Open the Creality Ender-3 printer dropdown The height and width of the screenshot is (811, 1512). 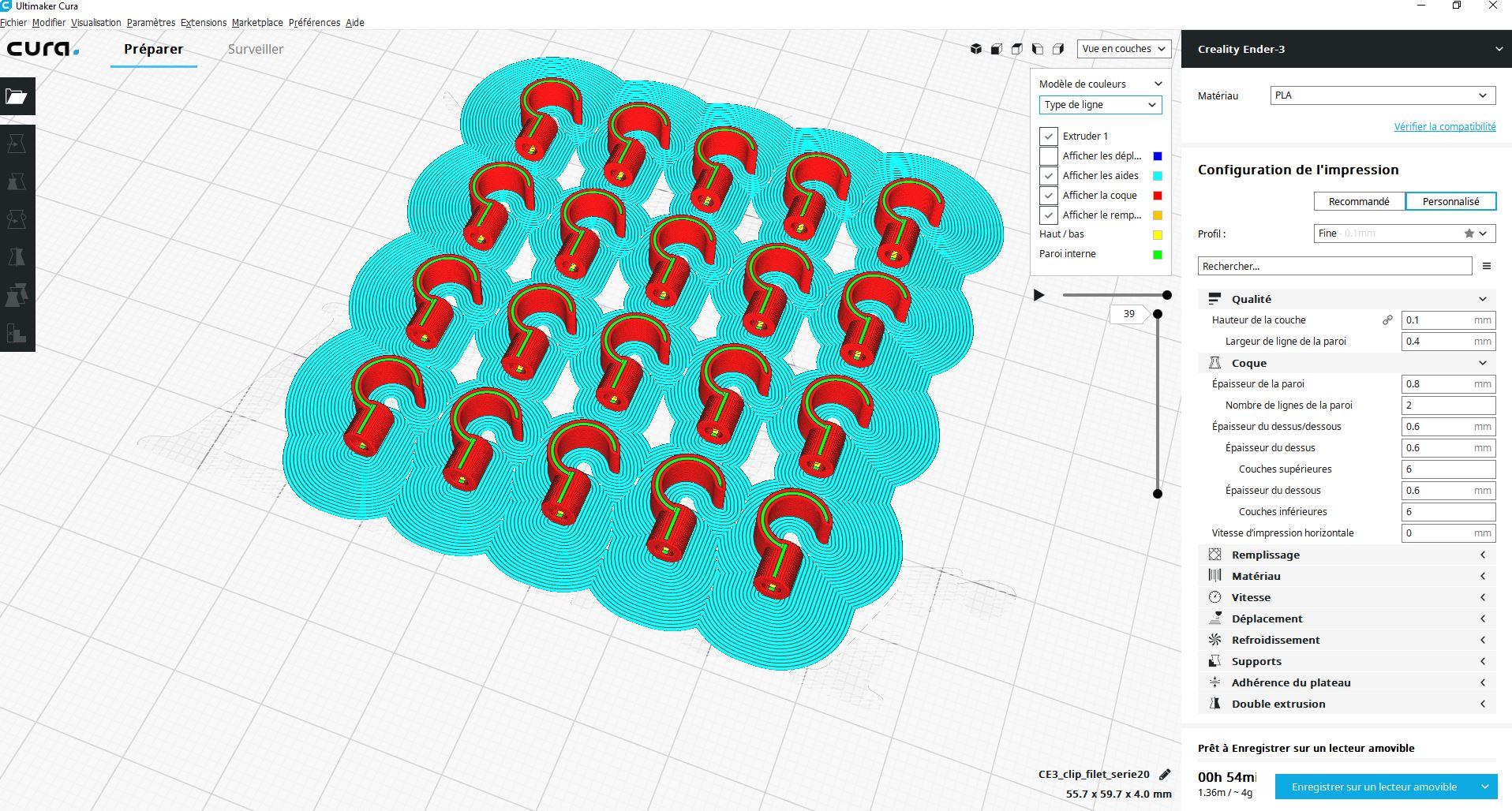[x=1346, y=49]
